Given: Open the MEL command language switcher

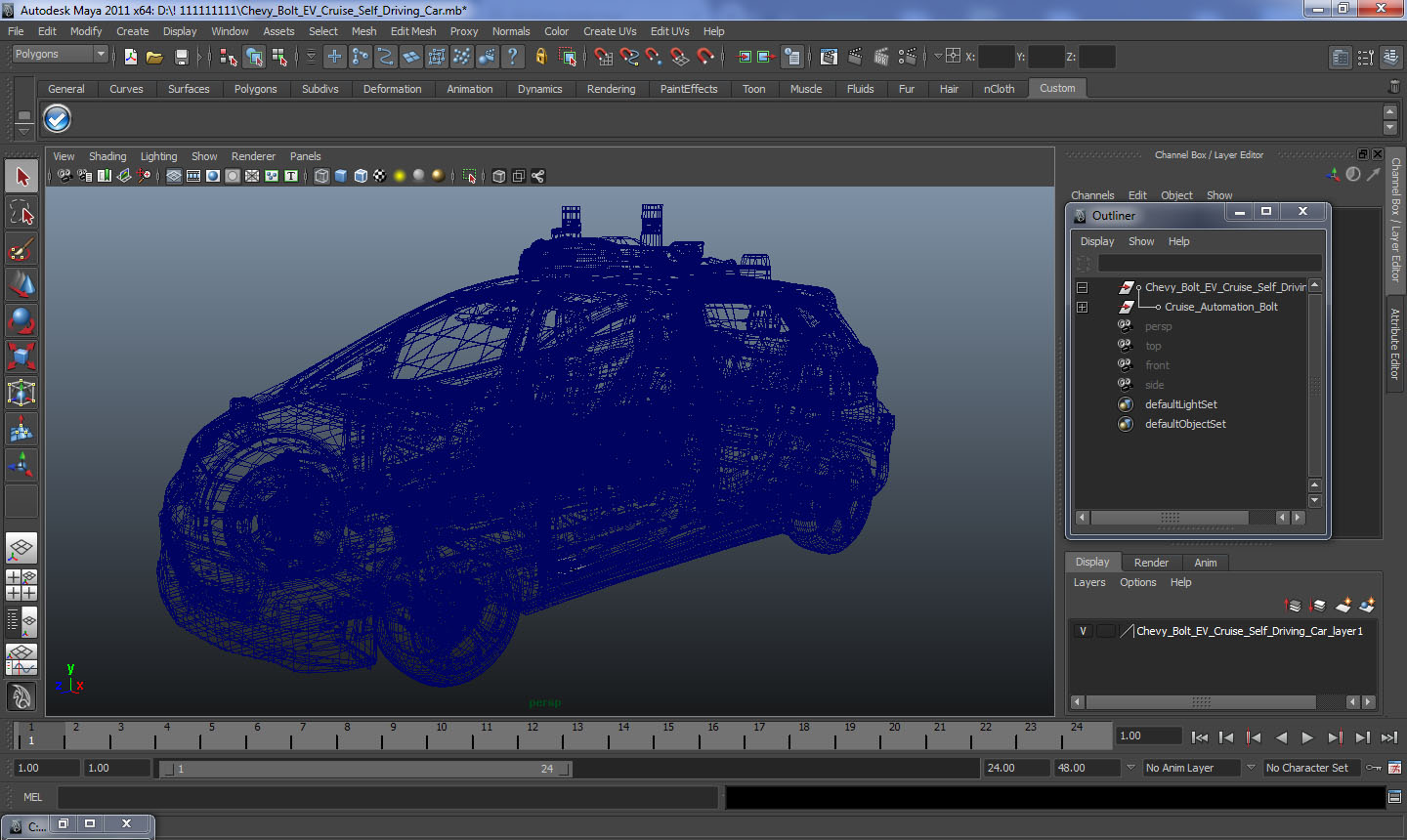Looking at the screenshot, I should (33, 797).
